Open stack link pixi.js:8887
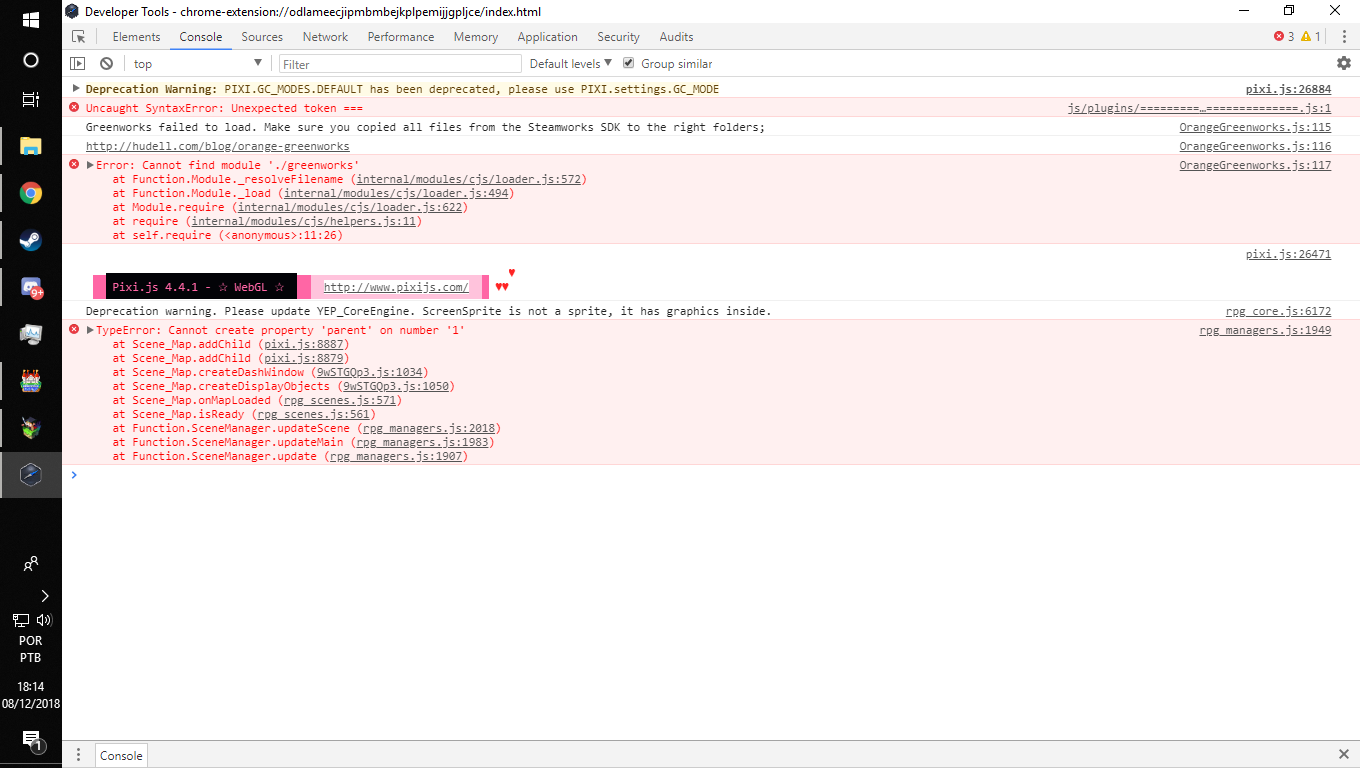The height and width of the screenshot is (768, 1360). (304, 344)
